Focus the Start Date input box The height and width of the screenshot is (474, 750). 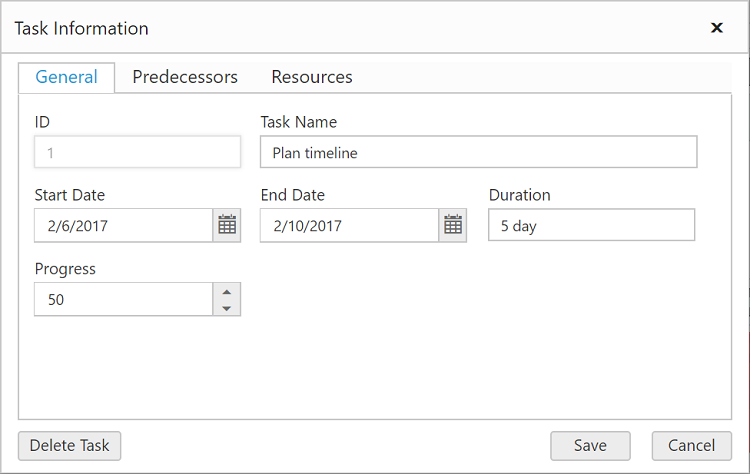[x=124, y=226]
